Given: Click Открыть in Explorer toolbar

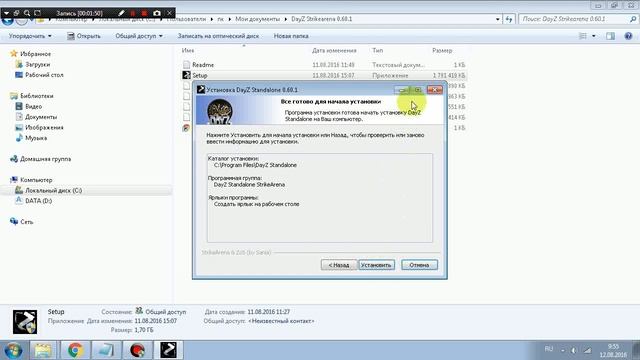Looking at the screenshot, I should (x=84, y=36).
